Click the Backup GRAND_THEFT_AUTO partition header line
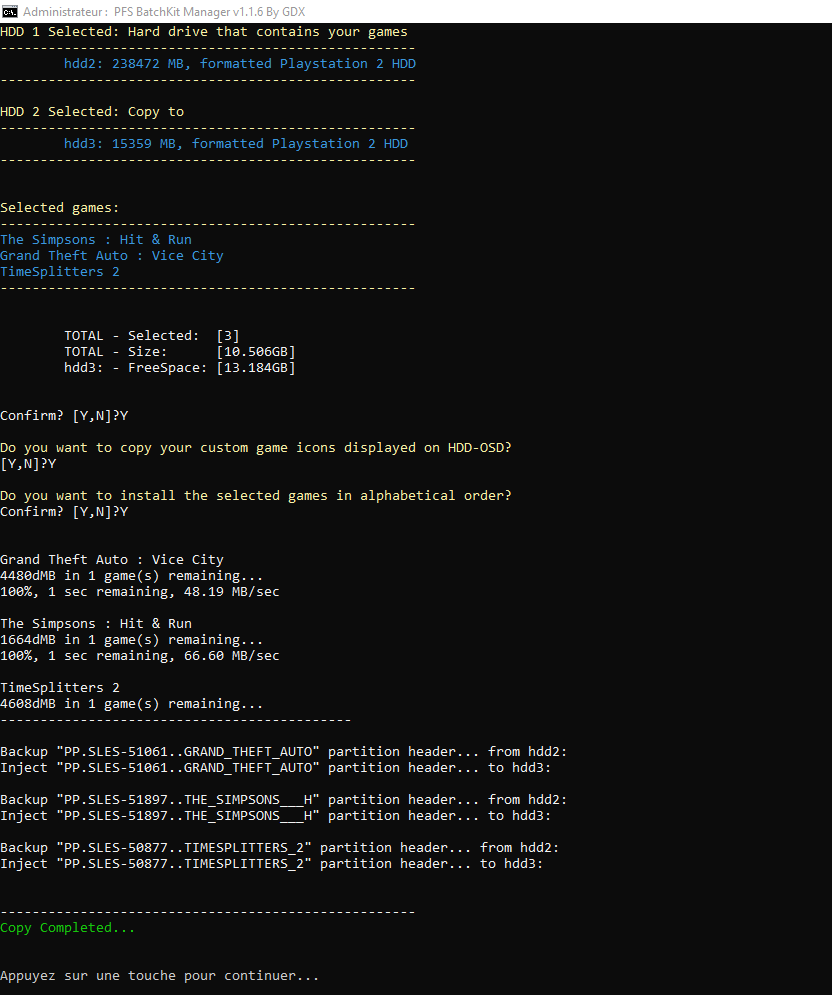 coord(284,752)
